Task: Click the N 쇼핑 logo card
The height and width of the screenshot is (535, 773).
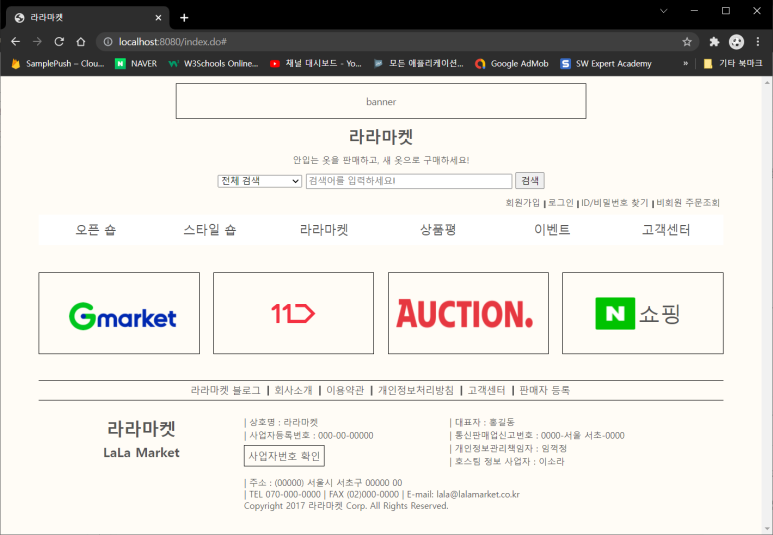Action: click(643, 313)
